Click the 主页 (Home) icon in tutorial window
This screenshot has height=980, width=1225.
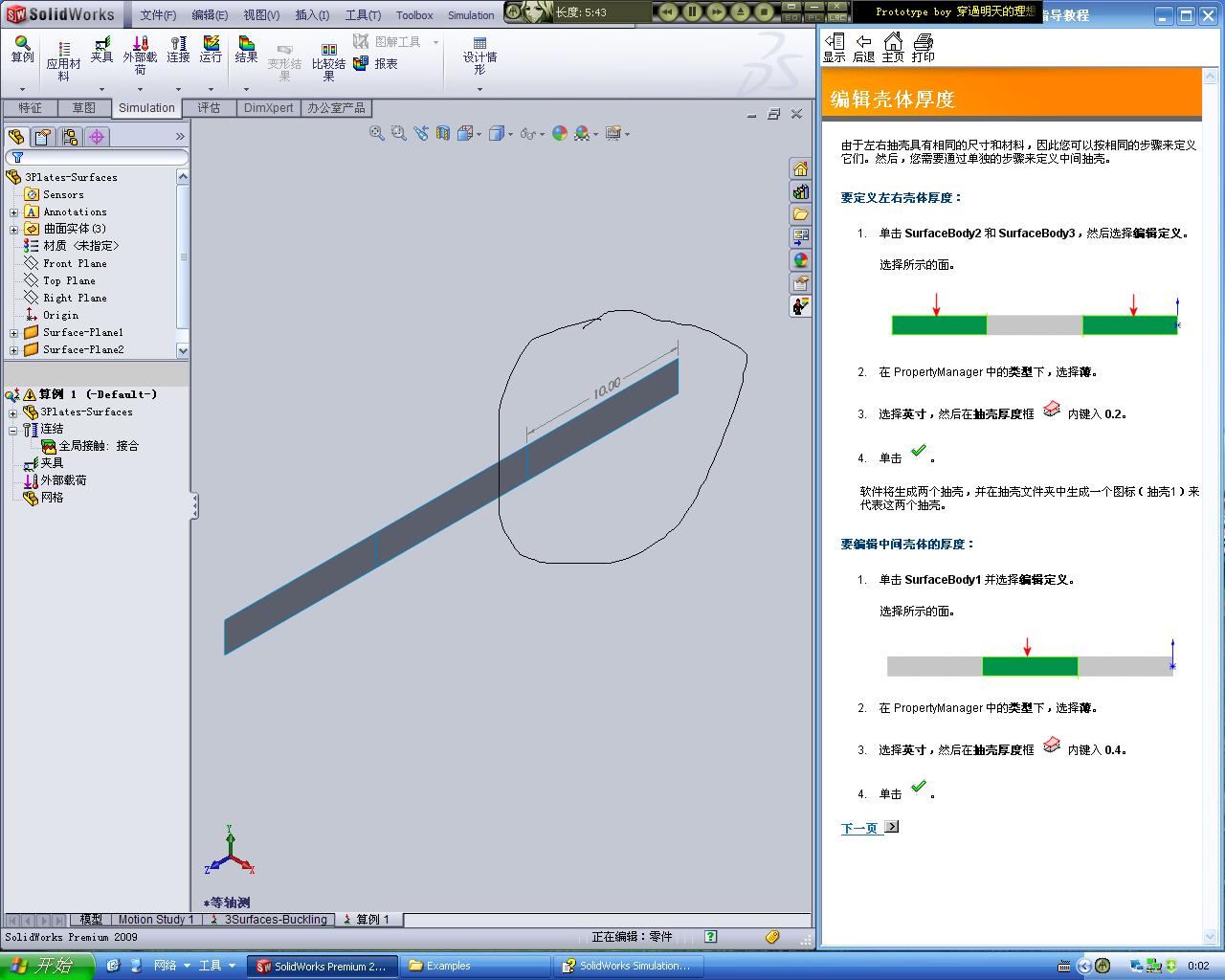[893, 48]
